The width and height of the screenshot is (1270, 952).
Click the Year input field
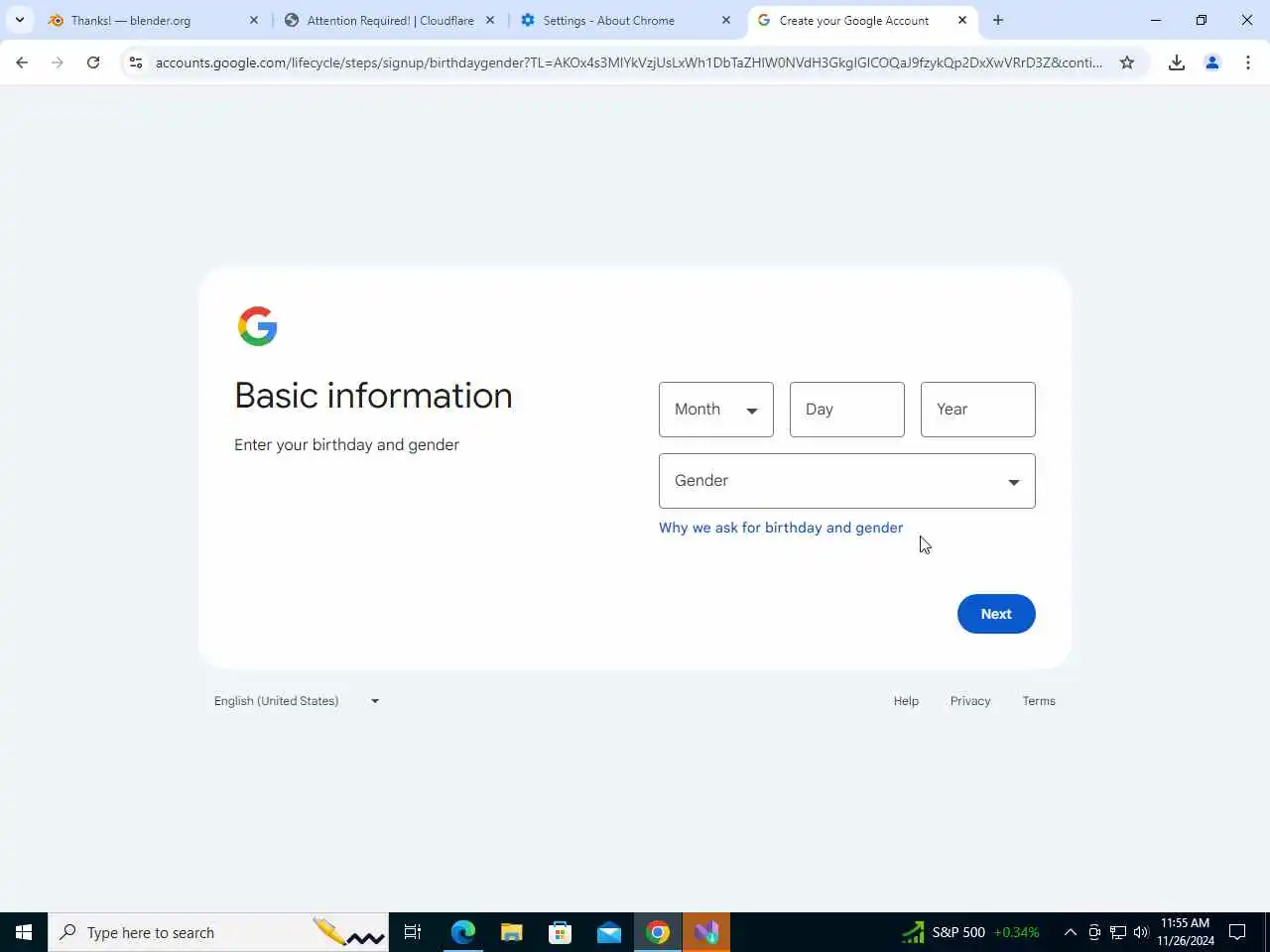[x=978, y=410]
